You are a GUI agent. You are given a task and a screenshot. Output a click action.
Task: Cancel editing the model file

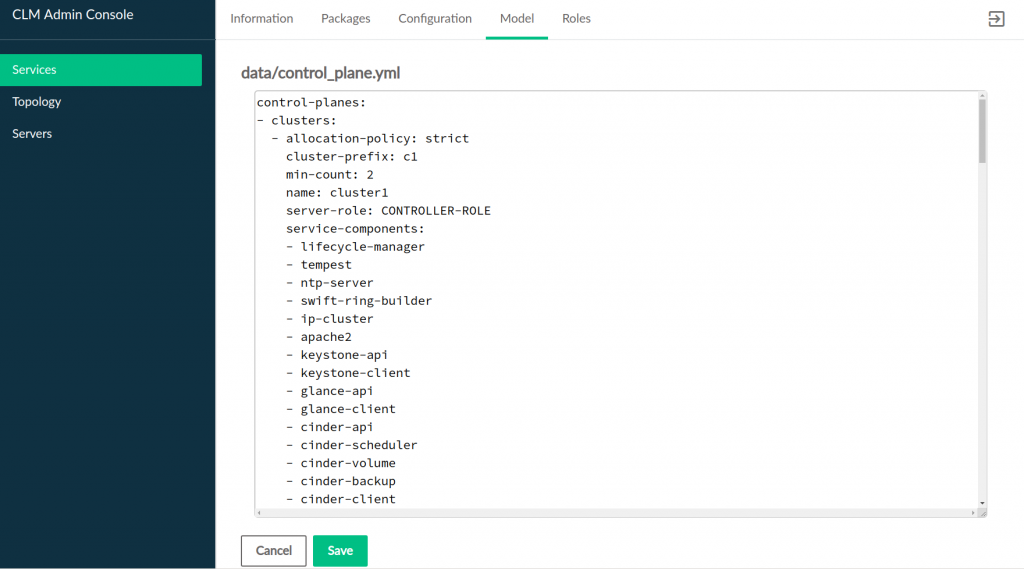tap(274, 551)
